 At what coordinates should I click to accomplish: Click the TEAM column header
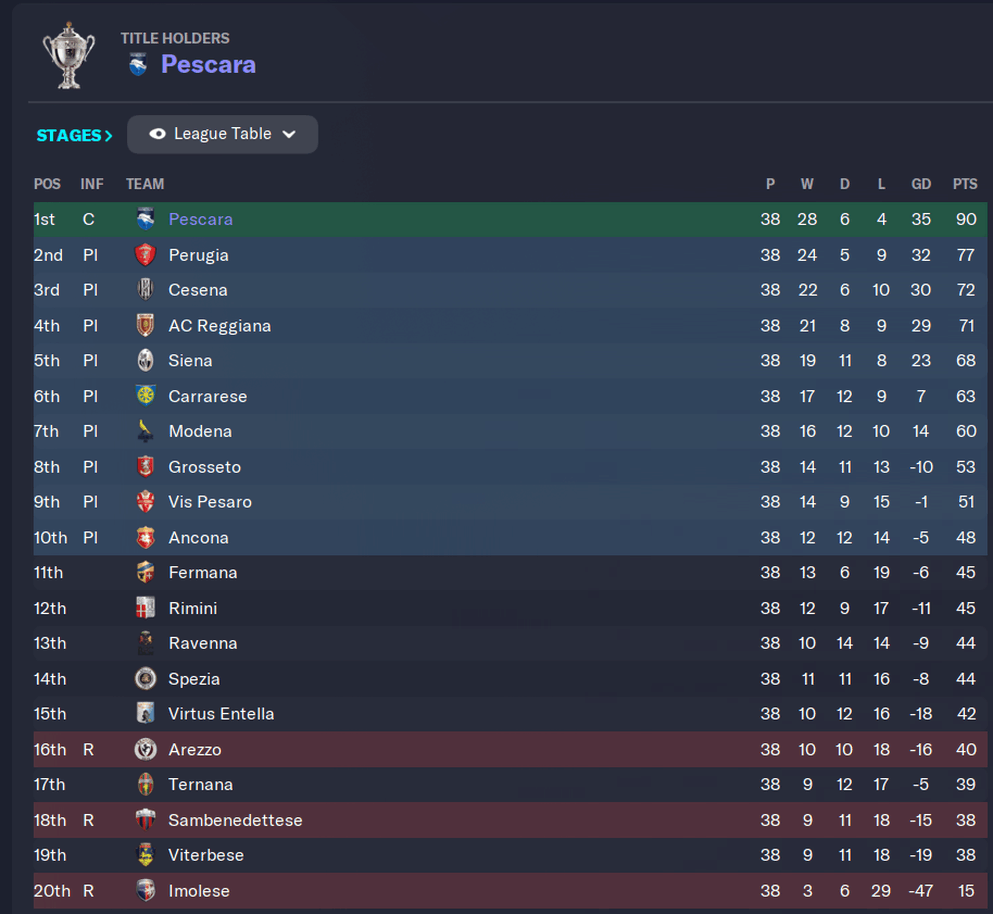(145, 184)
